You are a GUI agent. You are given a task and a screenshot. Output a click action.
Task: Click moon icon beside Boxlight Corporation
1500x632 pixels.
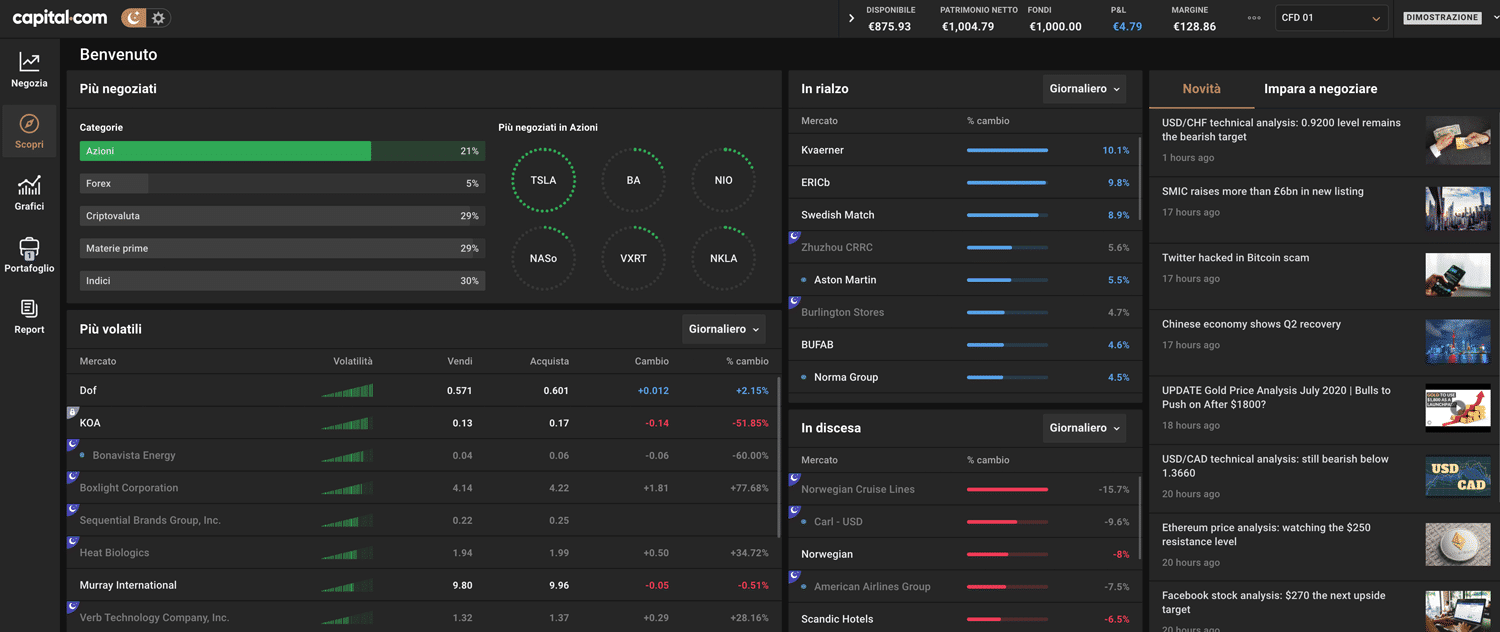pyautogui.click(x=73, y=477)
